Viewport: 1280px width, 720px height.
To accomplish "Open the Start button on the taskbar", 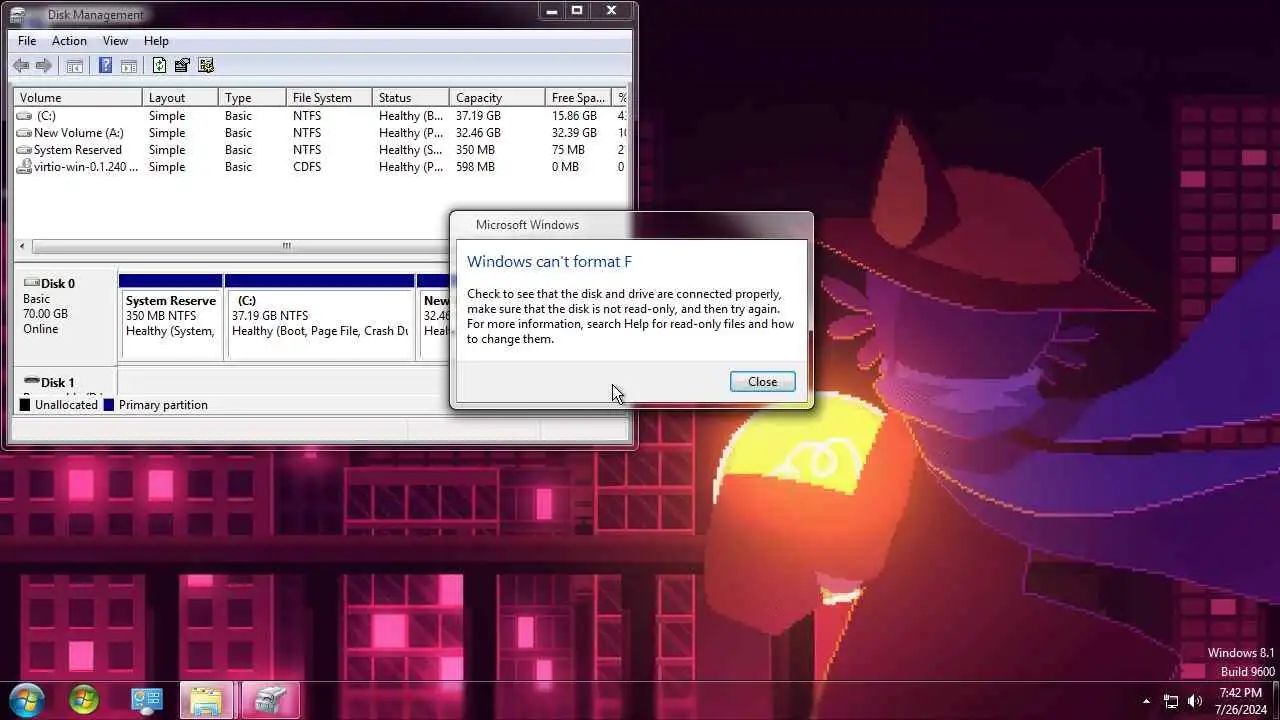I will click(27, 700).
